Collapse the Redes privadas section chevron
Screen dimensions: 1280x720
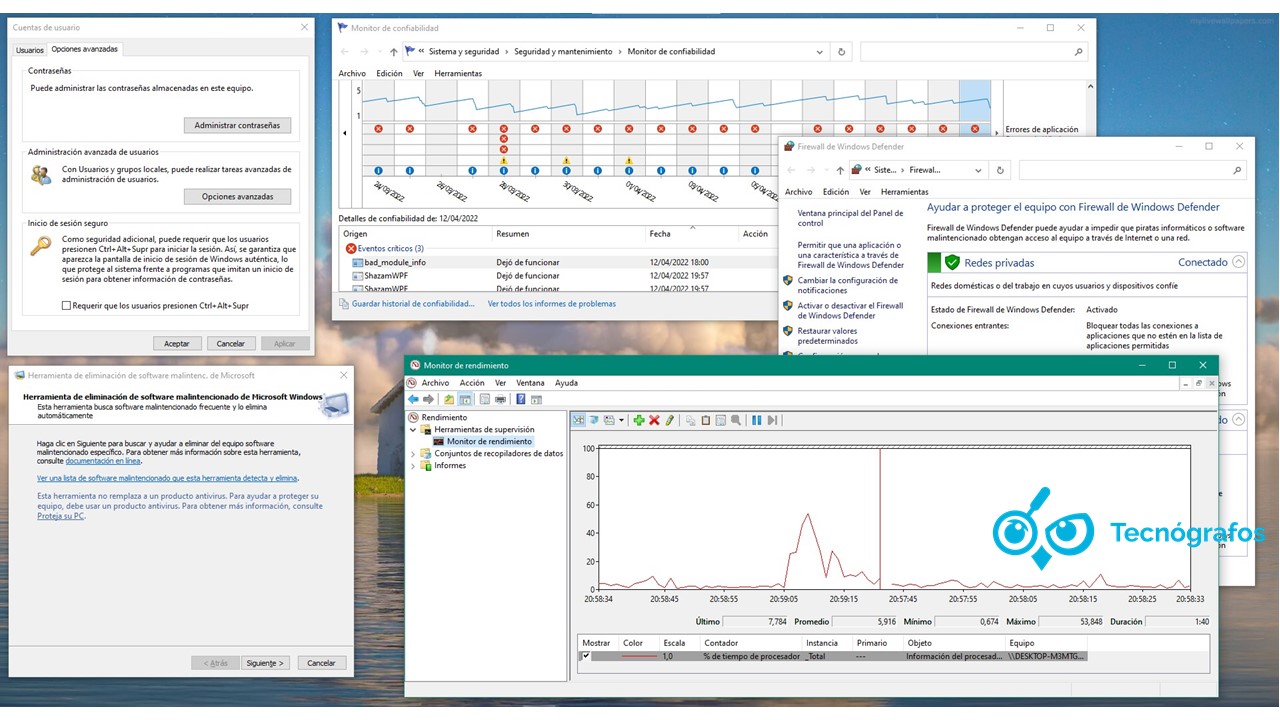(x=1239, y=262)
